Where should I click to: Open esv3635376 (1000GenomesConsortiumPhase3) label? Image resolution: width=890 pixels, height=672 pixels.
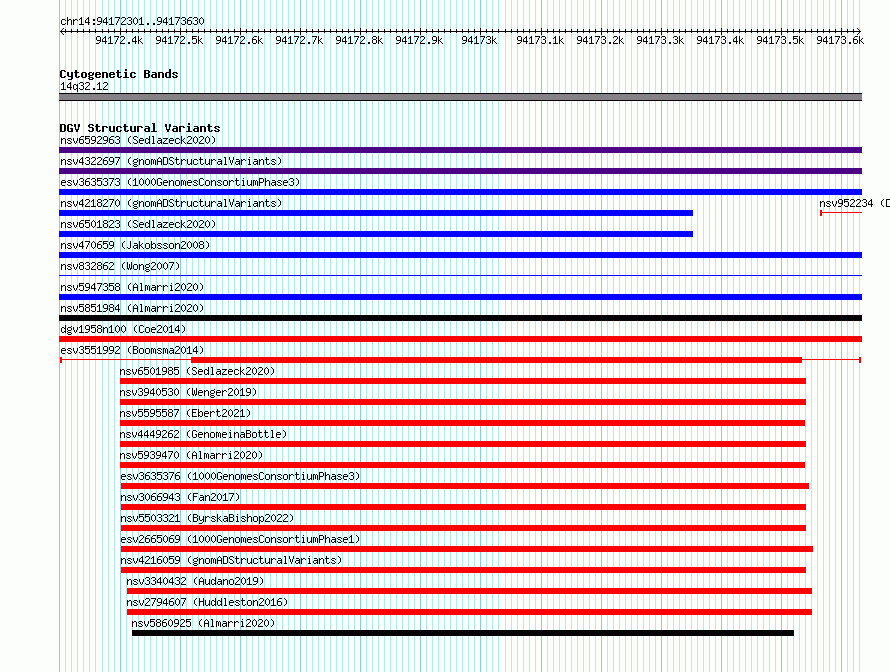pyautogui.click(x=240, y=476)
